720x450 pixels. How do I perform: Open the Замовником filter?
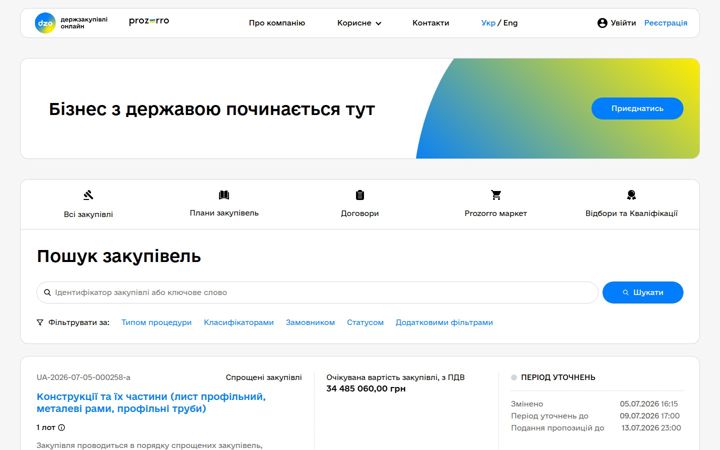[x=310, y=322]
